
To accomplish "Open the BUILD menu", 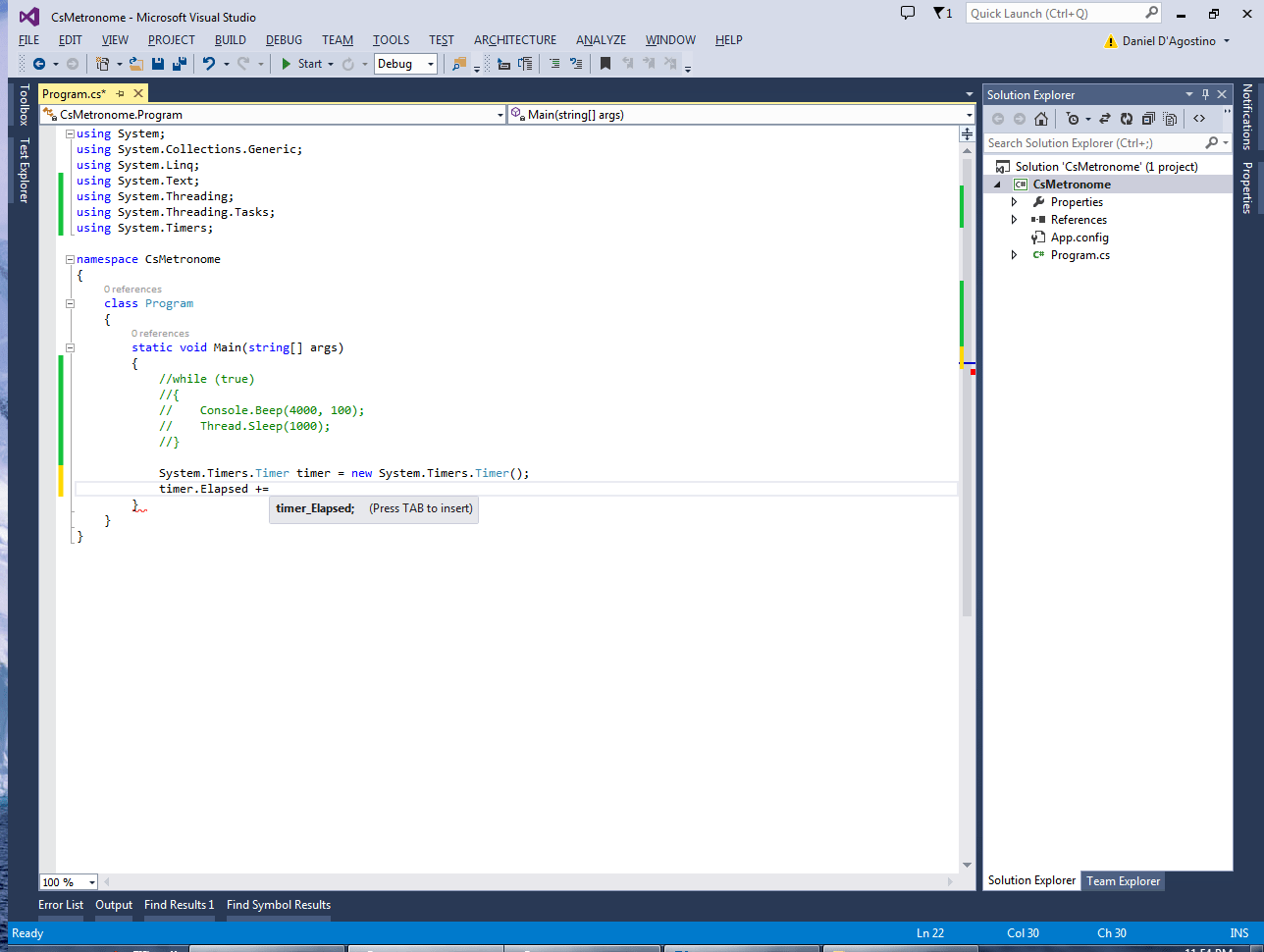I will (x=231, y=40).
